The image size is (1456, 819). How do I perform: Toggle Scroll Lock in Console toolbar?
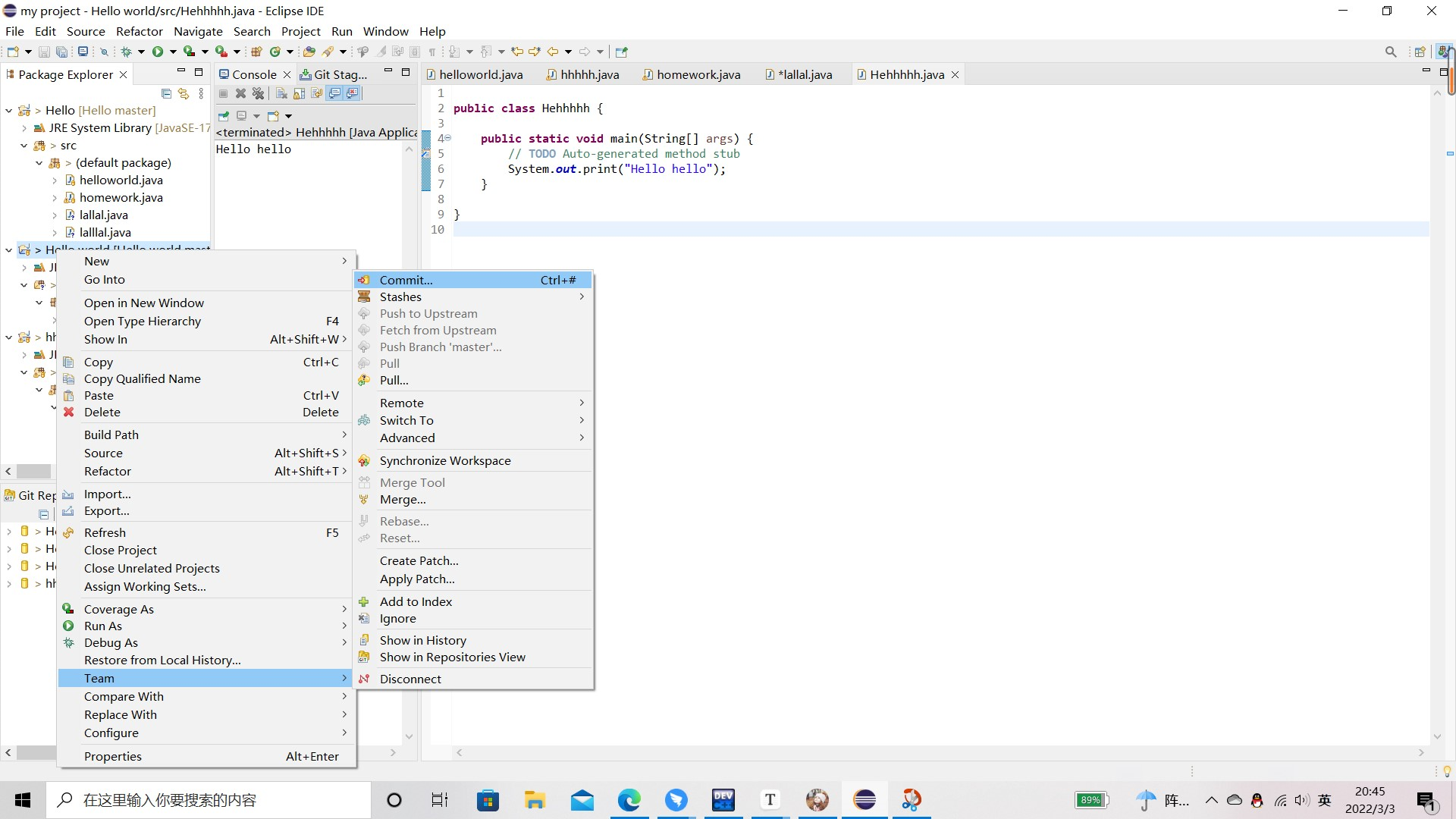click(299, 93)
